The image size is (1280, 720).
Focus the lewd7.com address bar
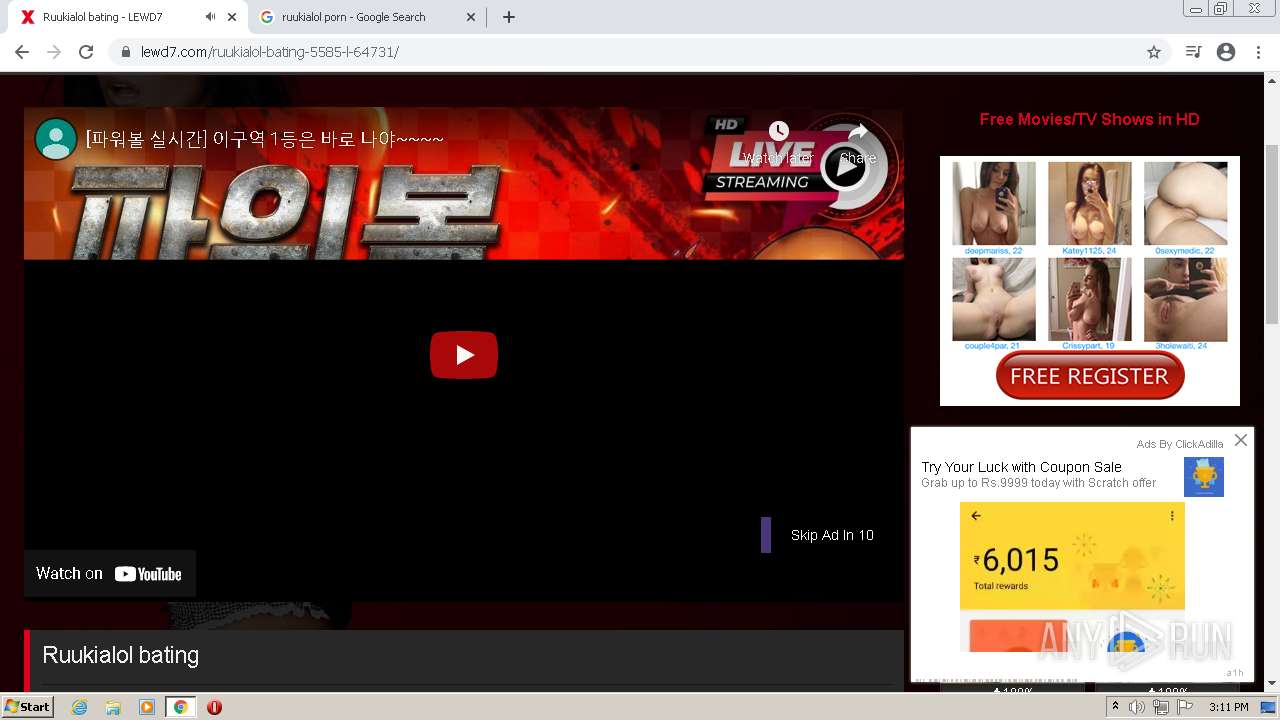tap(640, 52)
